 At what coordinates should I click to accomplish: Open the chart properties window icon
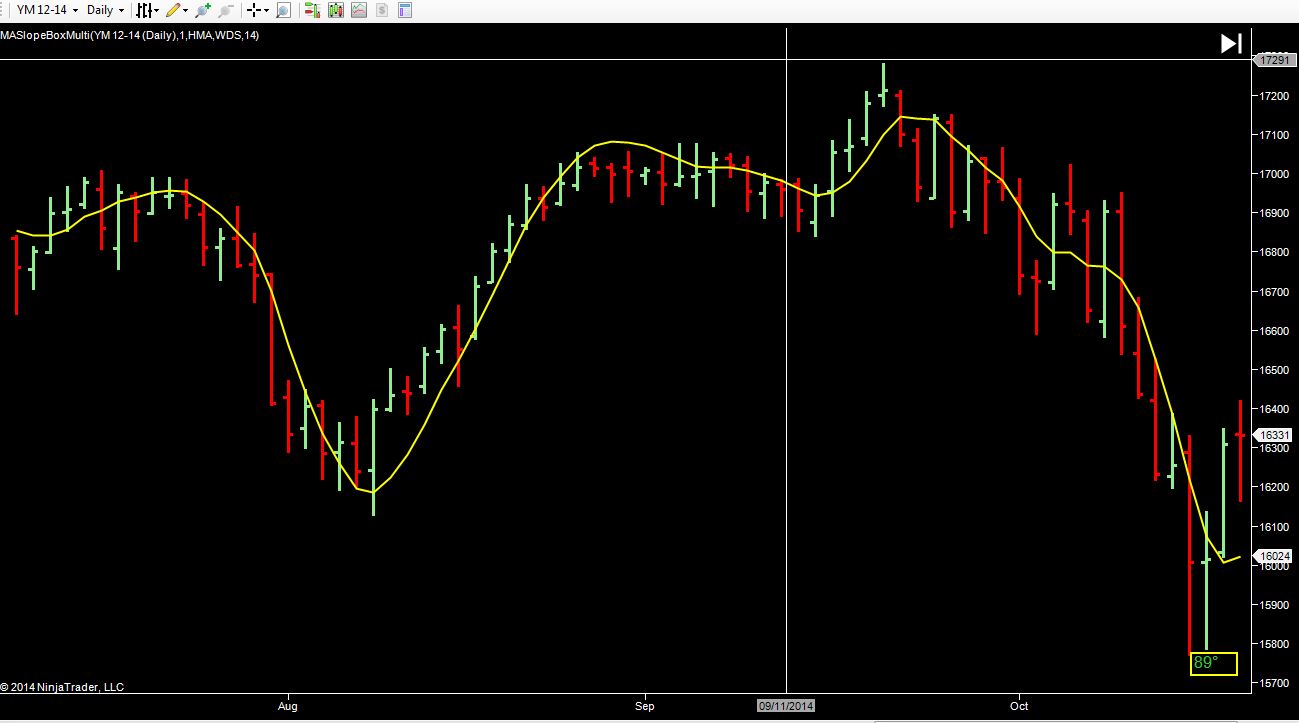click(x=404, y=10)
